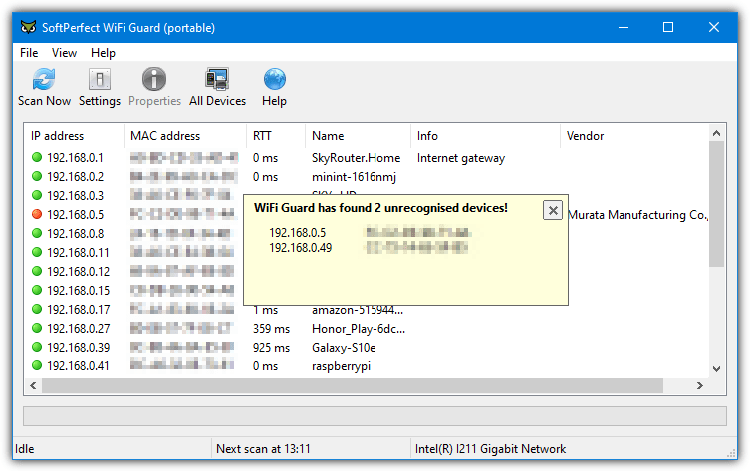Click the horizontal scrollbar thumb
The width and height of the screenshot is (750, 471).
(x=353, y=385)
